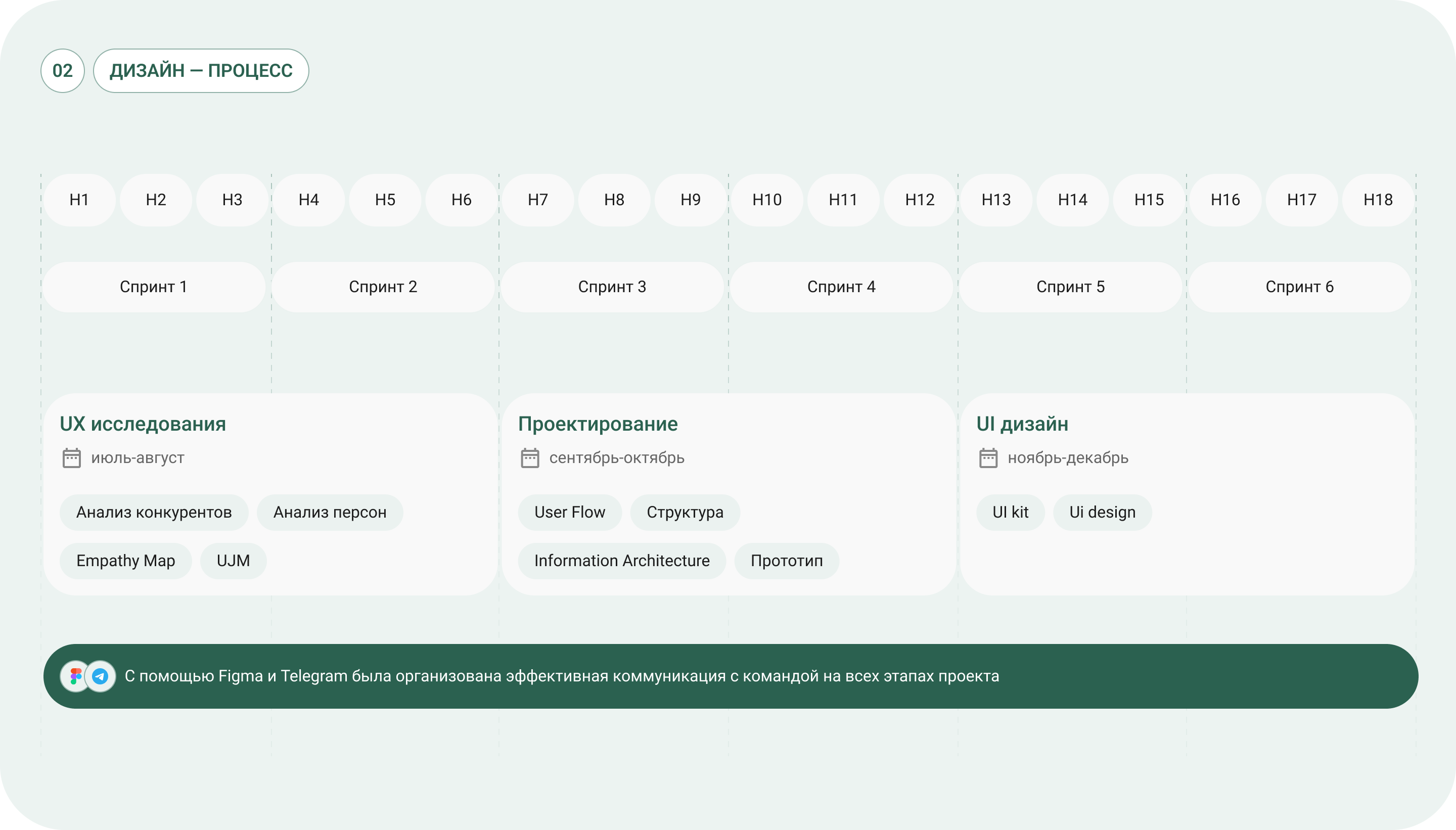
Task: Click calendar icon next to июль-август
Action: click(x=71, y=458)
